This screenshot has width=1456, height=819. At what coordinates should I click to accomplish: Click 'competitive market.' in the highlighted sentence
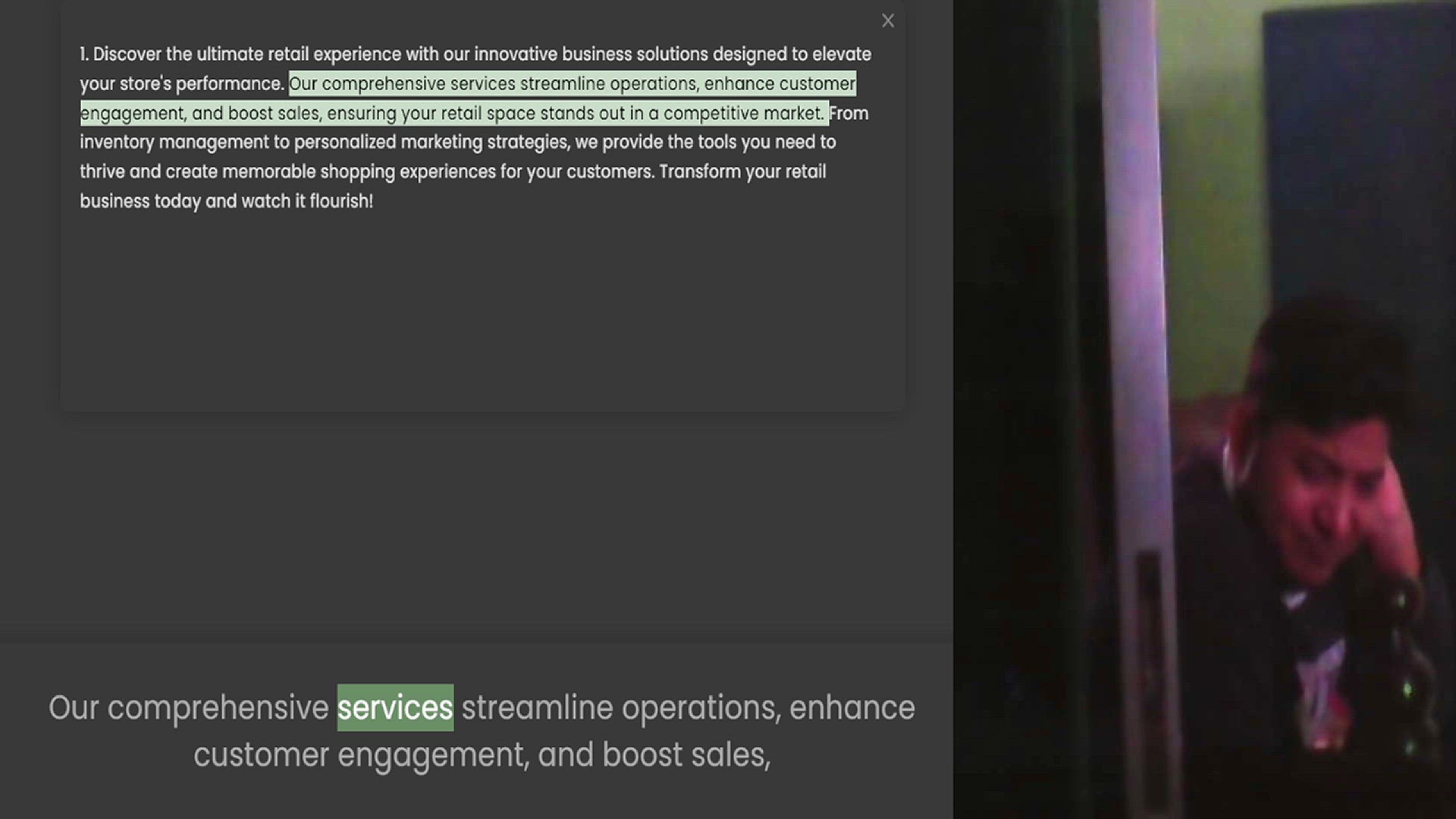point(744,113)
